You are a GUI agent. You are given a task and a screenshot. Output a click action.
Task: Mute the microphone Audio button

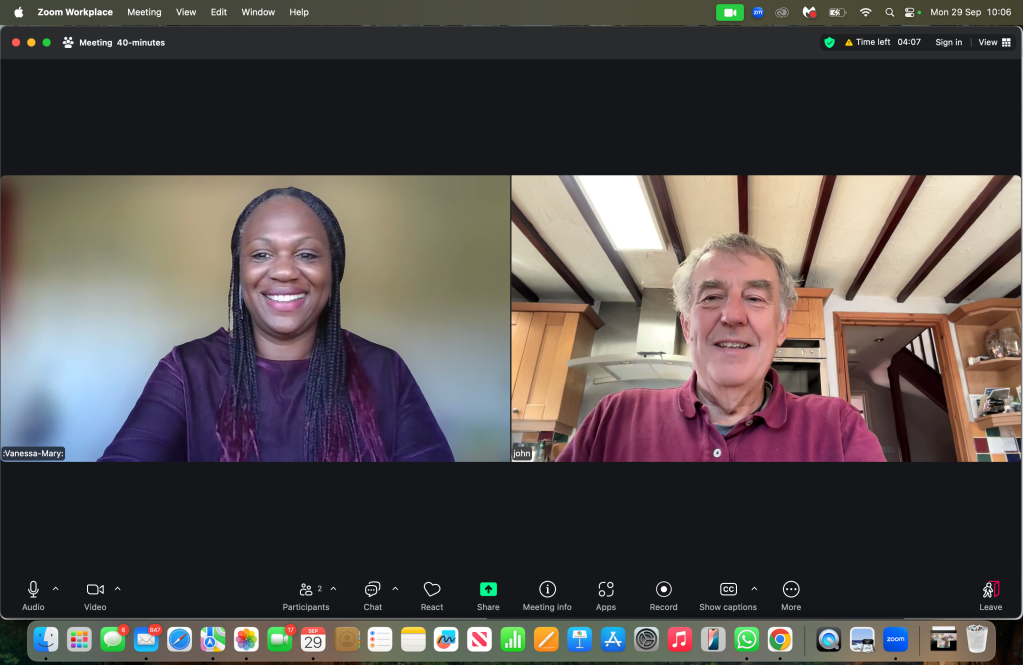coord(33,590)
